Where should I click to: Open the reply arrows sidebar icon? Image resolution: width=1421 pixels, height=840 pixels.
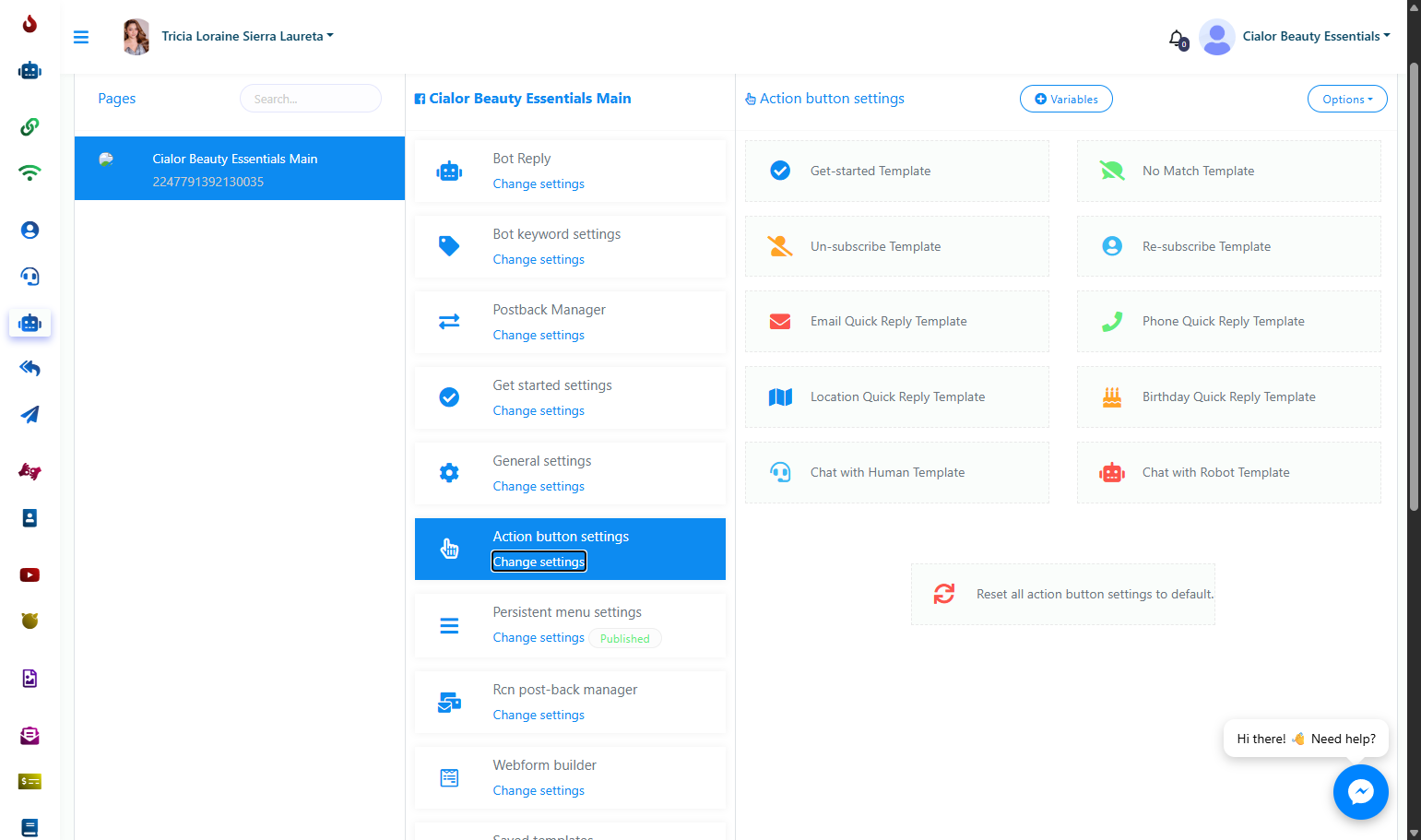point(30,368)
